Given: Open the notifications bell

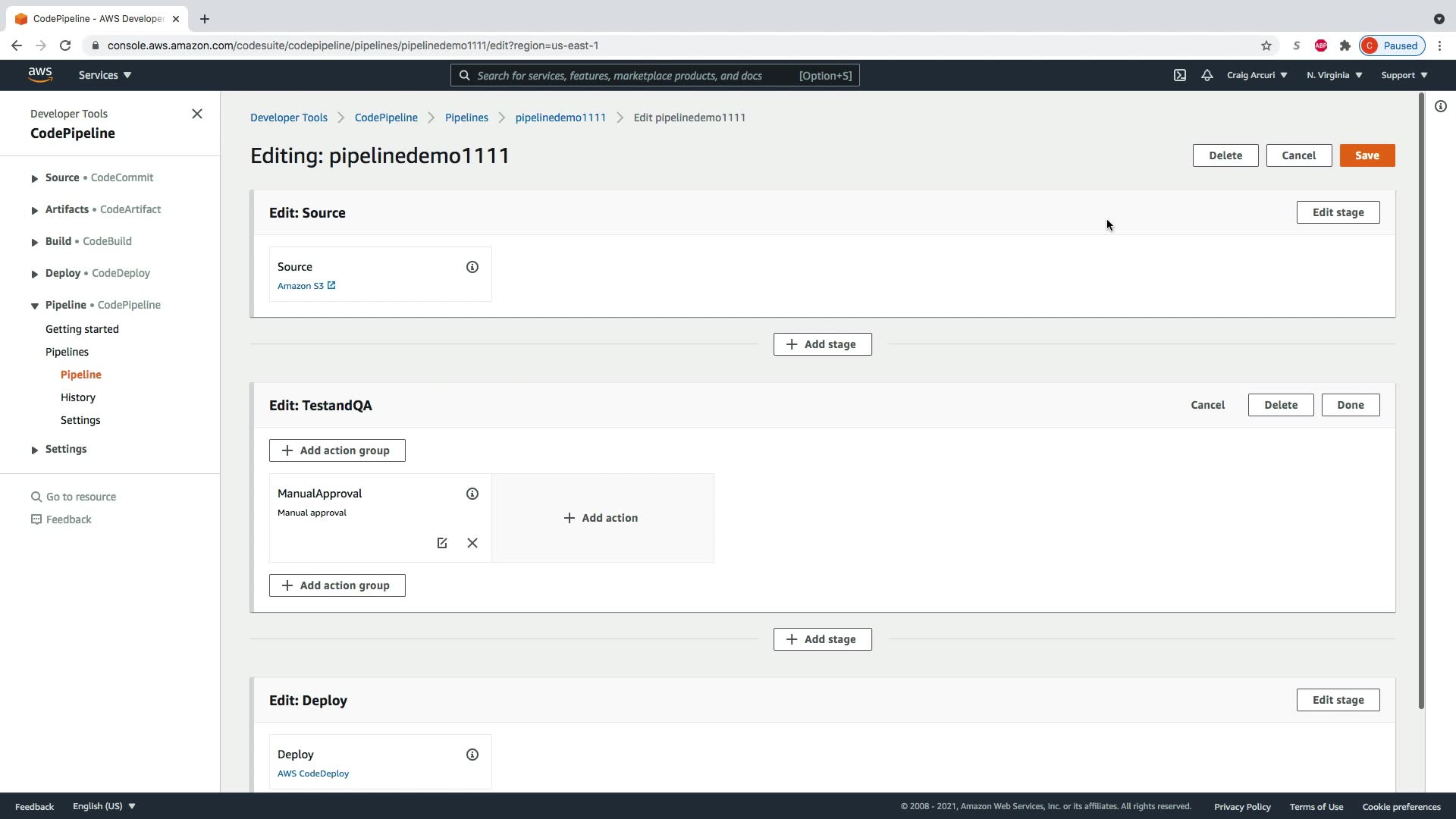Looking at the screenshot, I should coord(1207,75).
